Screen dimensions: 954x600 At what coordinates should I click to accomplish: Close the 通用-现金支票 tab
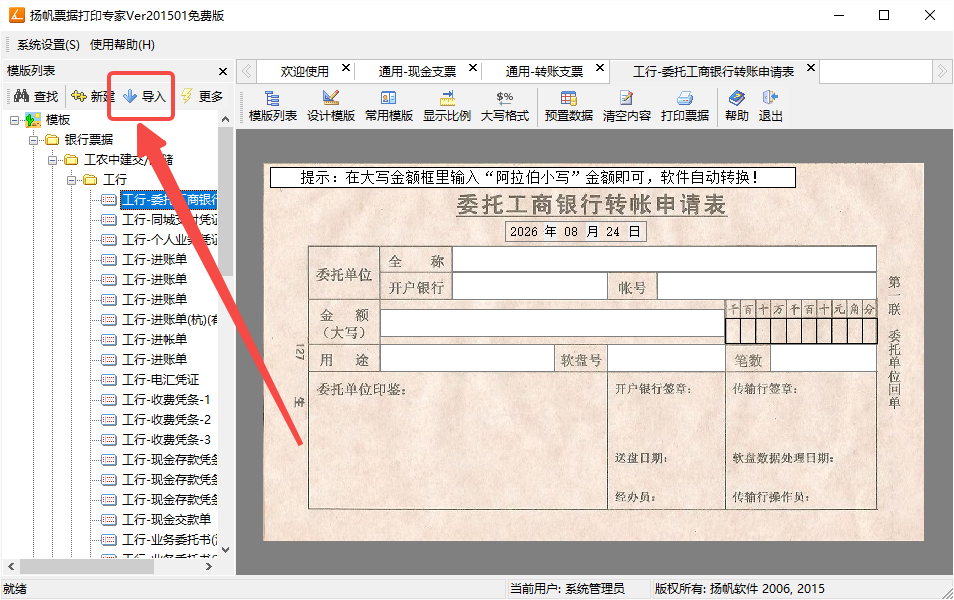[x=473, y=68]
